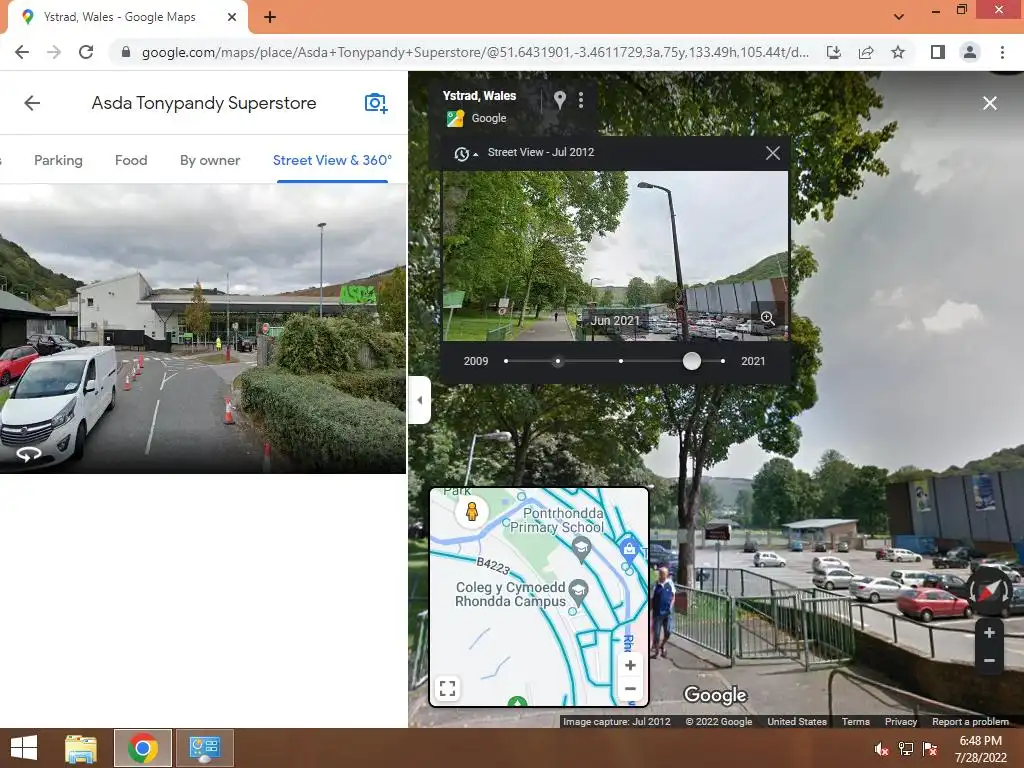The width and height of the screenshot is (1024, 768).
Task: Select the 2009 timeline point
Action: click(x=505, y=361)
